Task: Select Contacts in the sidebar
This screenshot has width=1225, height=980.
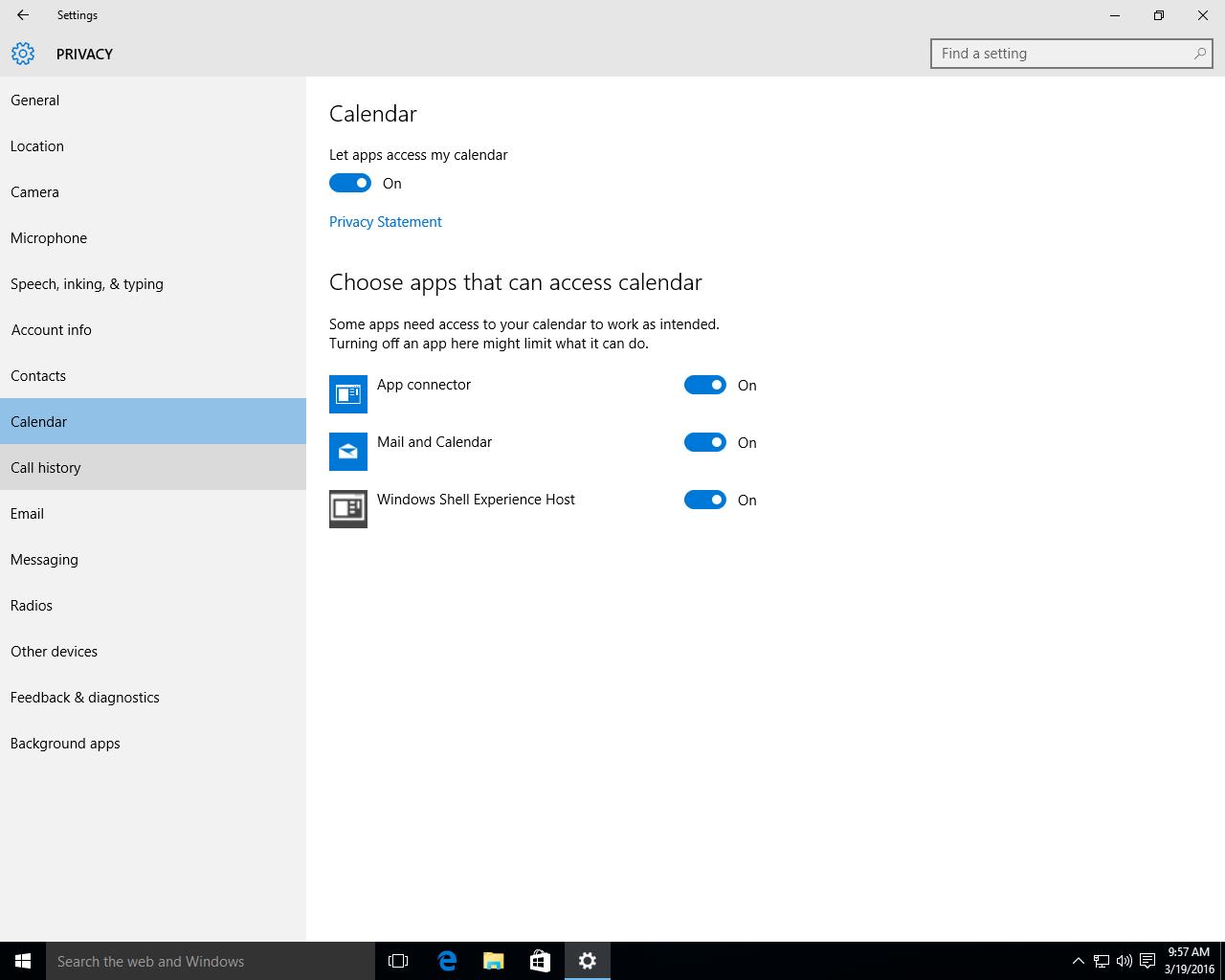Action: [153, 375]
